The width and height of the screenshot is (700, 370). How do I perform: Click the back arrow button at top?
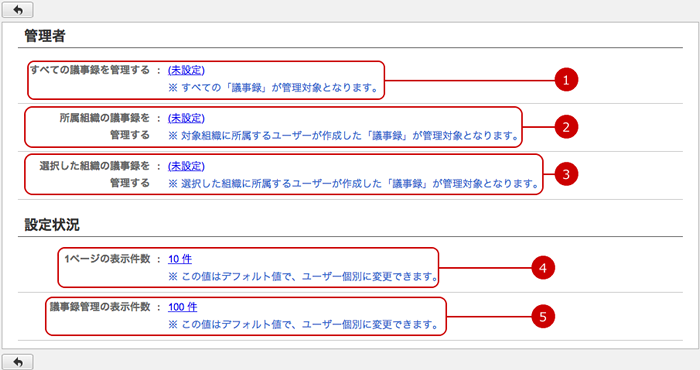click(17, 9)
